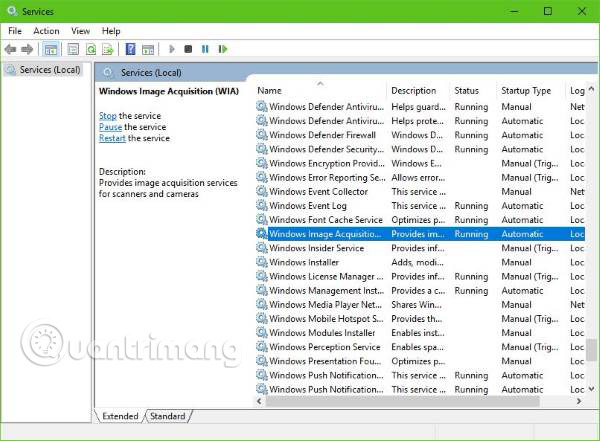Click the Stop Service square icon
The width and height of the screenshot is (600, 441).
pos(188,49)
